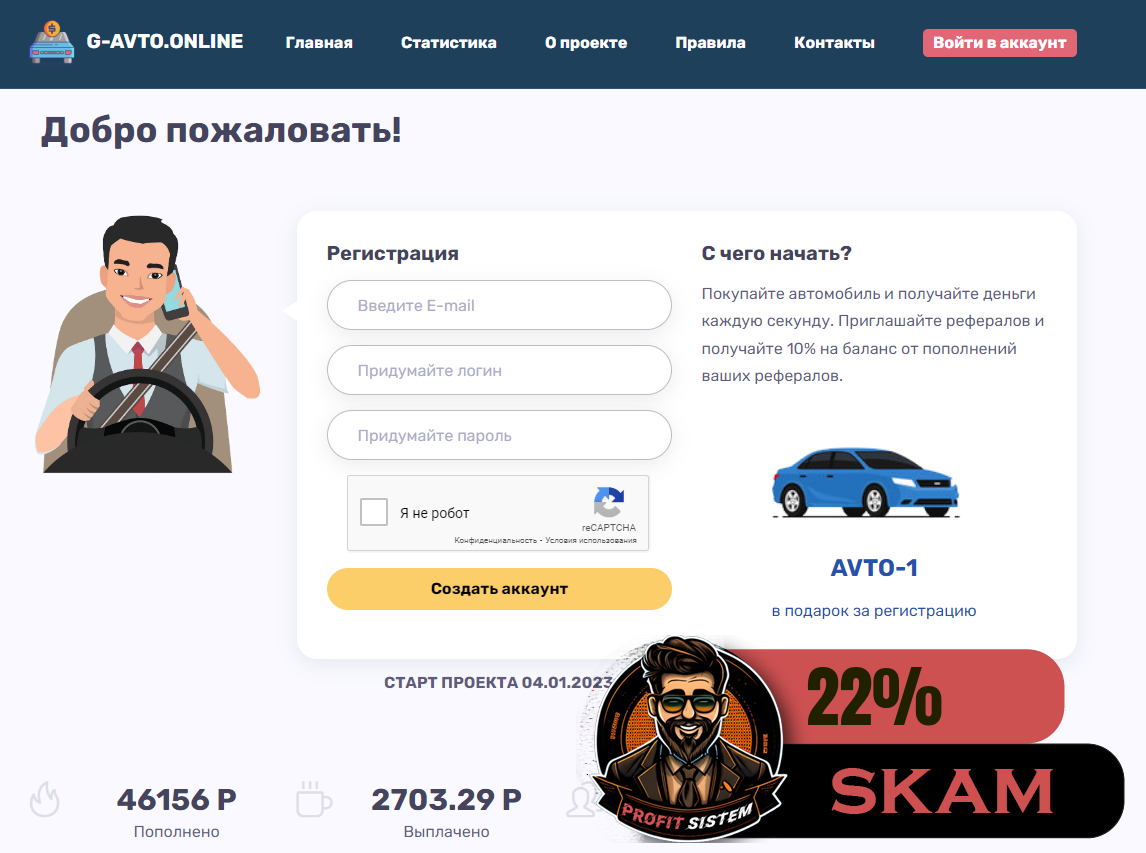The height and width of the screenshot is (853, 1146).
Task: Focus the Введите E-mail field
Action: coord(499,305)
